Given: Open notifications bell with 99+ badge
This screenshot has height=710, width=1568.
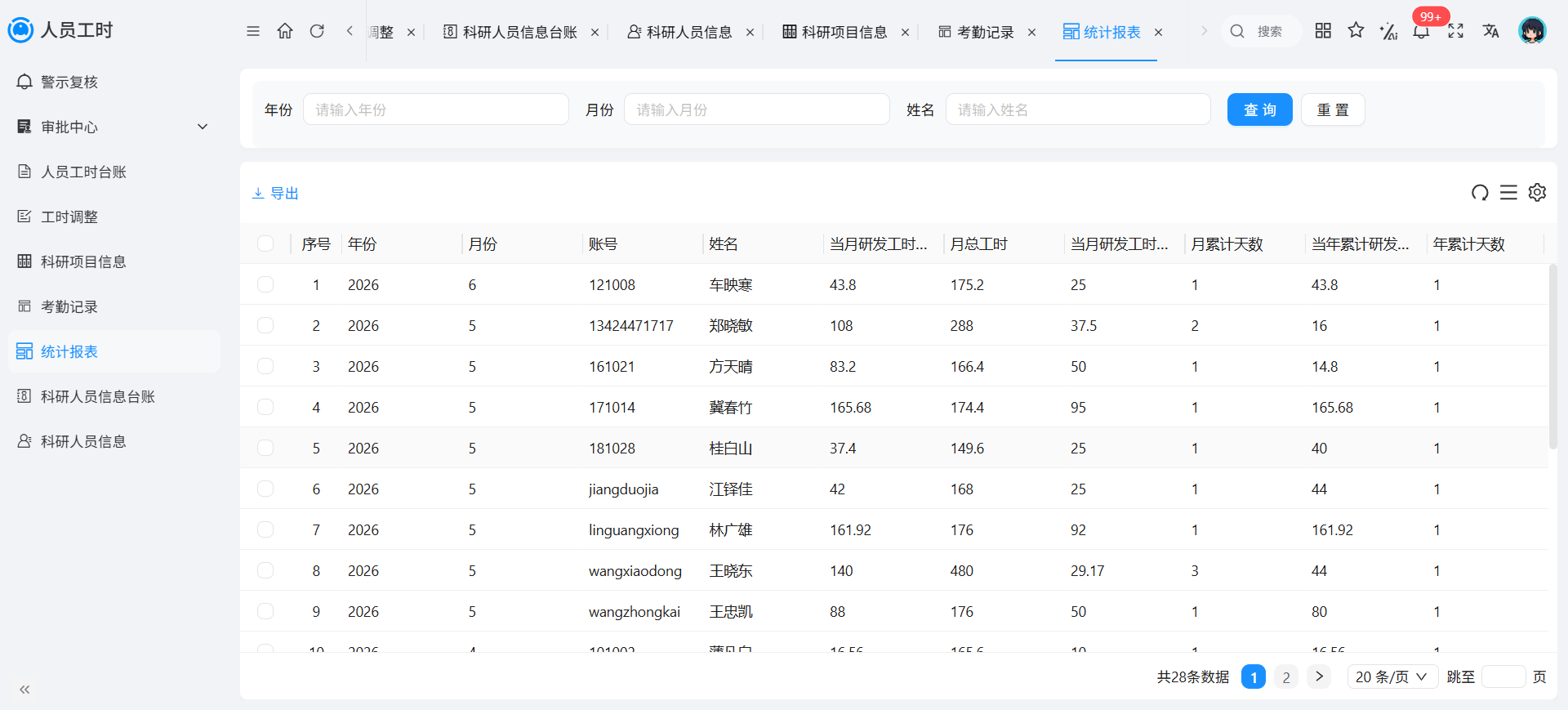Looking at the screenshot, I should (x=1422, y=31).
